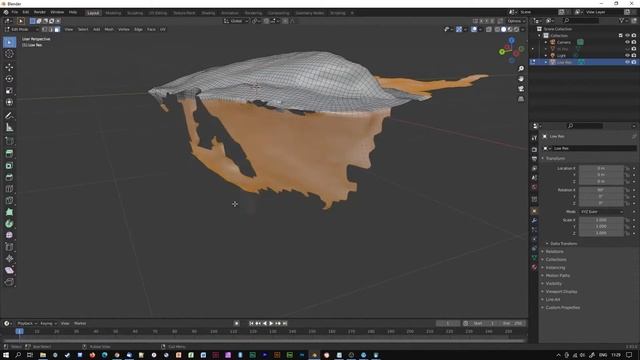Viewport: 640px width, 360px height.
Task: Click the pan view hand icon
Action: coord(521,79)
